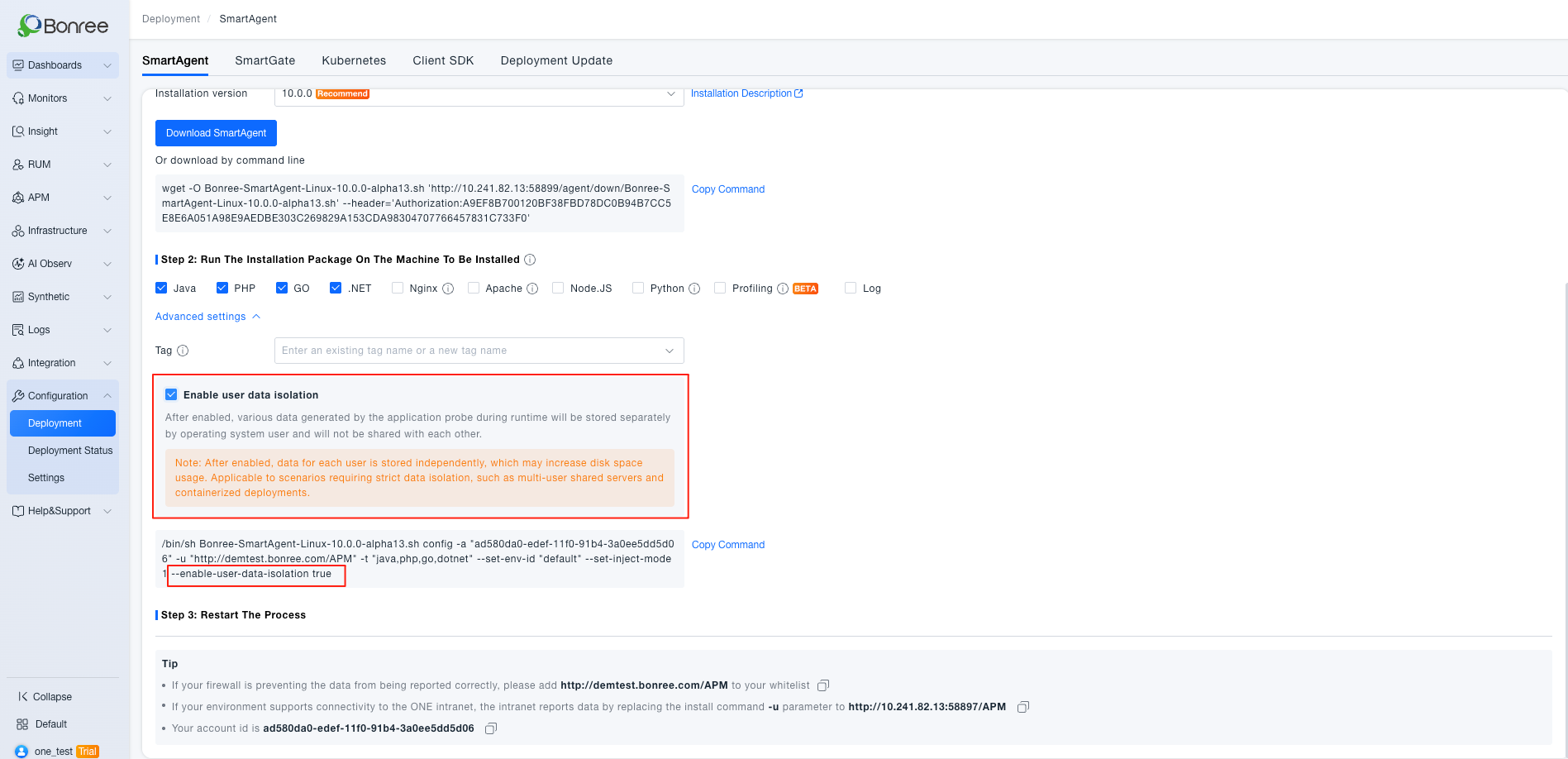The width and height of the screenshot is (1568, 759).
Task: Click the RUM users icon
Action: [18, 165]
